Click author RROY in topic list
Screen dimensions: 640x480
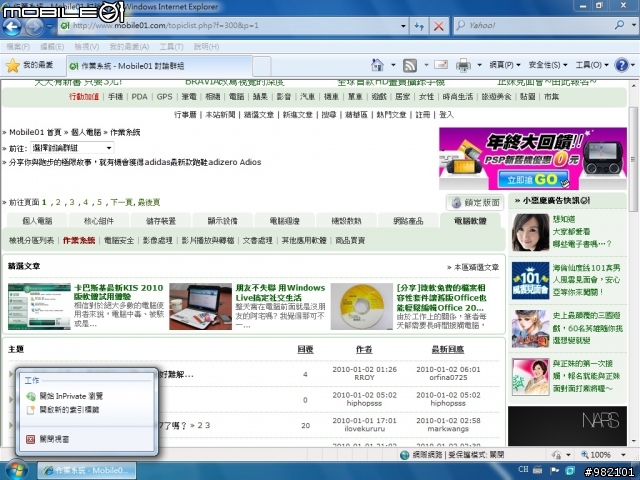364,378
